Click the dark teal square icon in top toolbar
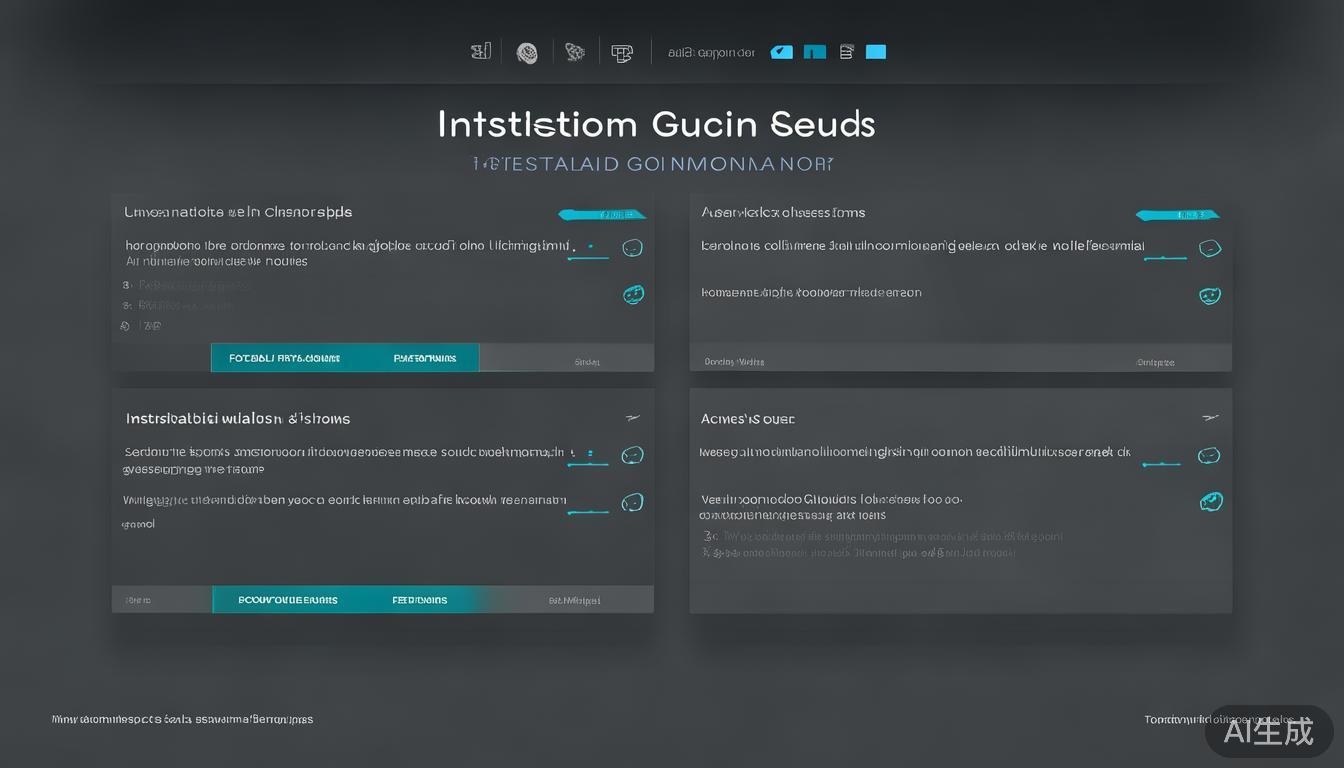The height and width of the screenshot is (768, 1344). click(x=815, y=52)
